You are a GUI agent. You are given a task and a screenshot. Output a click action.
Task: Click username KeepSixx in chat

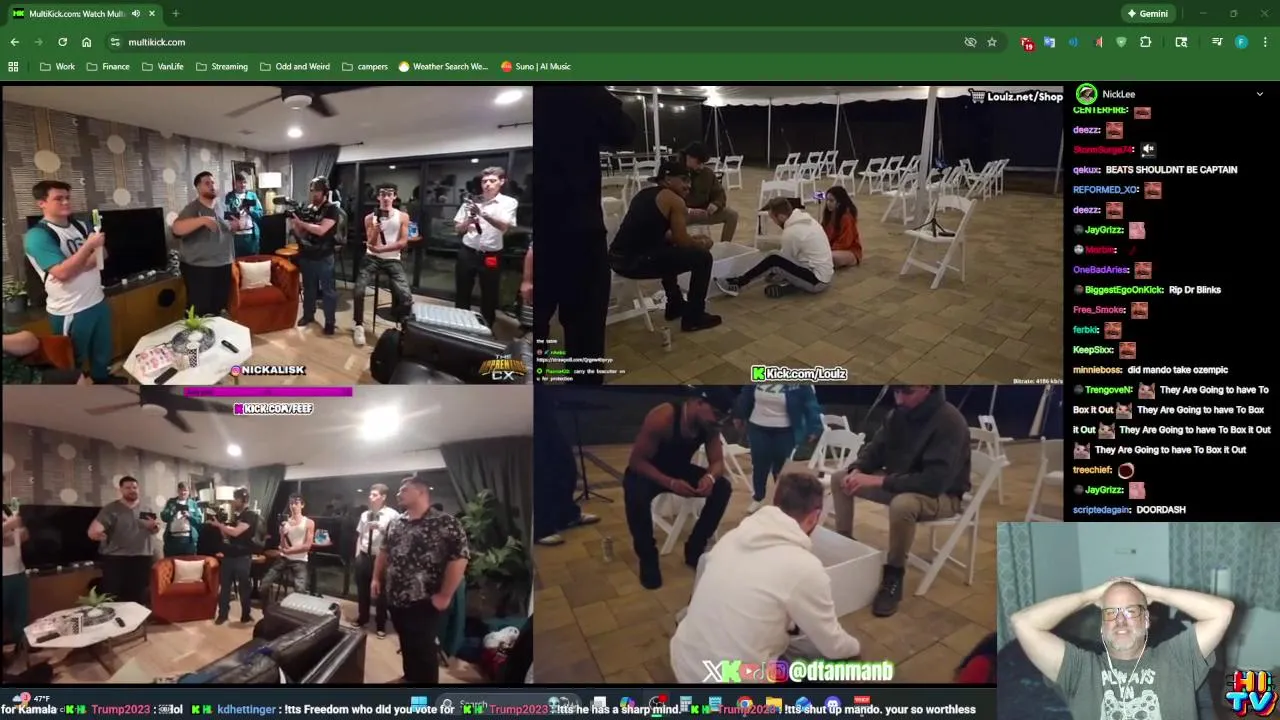coord(1093,350)
